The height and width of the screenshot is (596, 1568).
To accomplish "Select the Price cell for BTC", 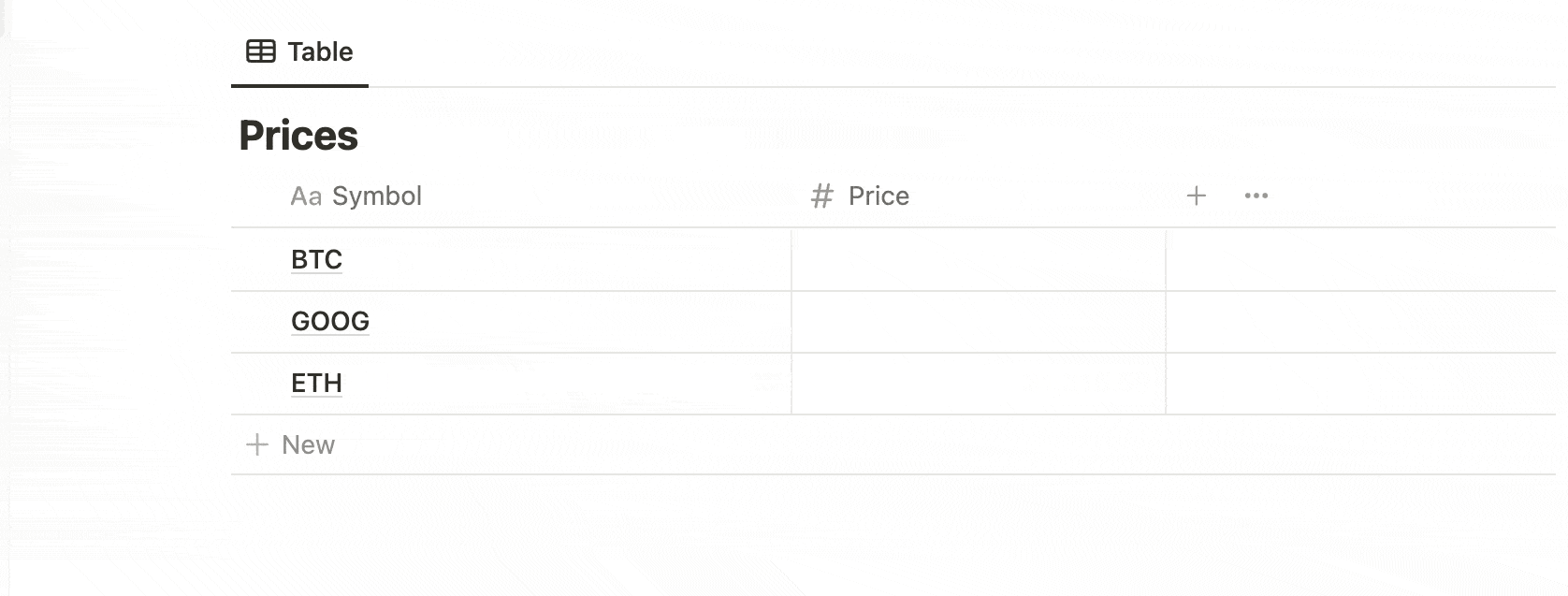I will (979, 259).
